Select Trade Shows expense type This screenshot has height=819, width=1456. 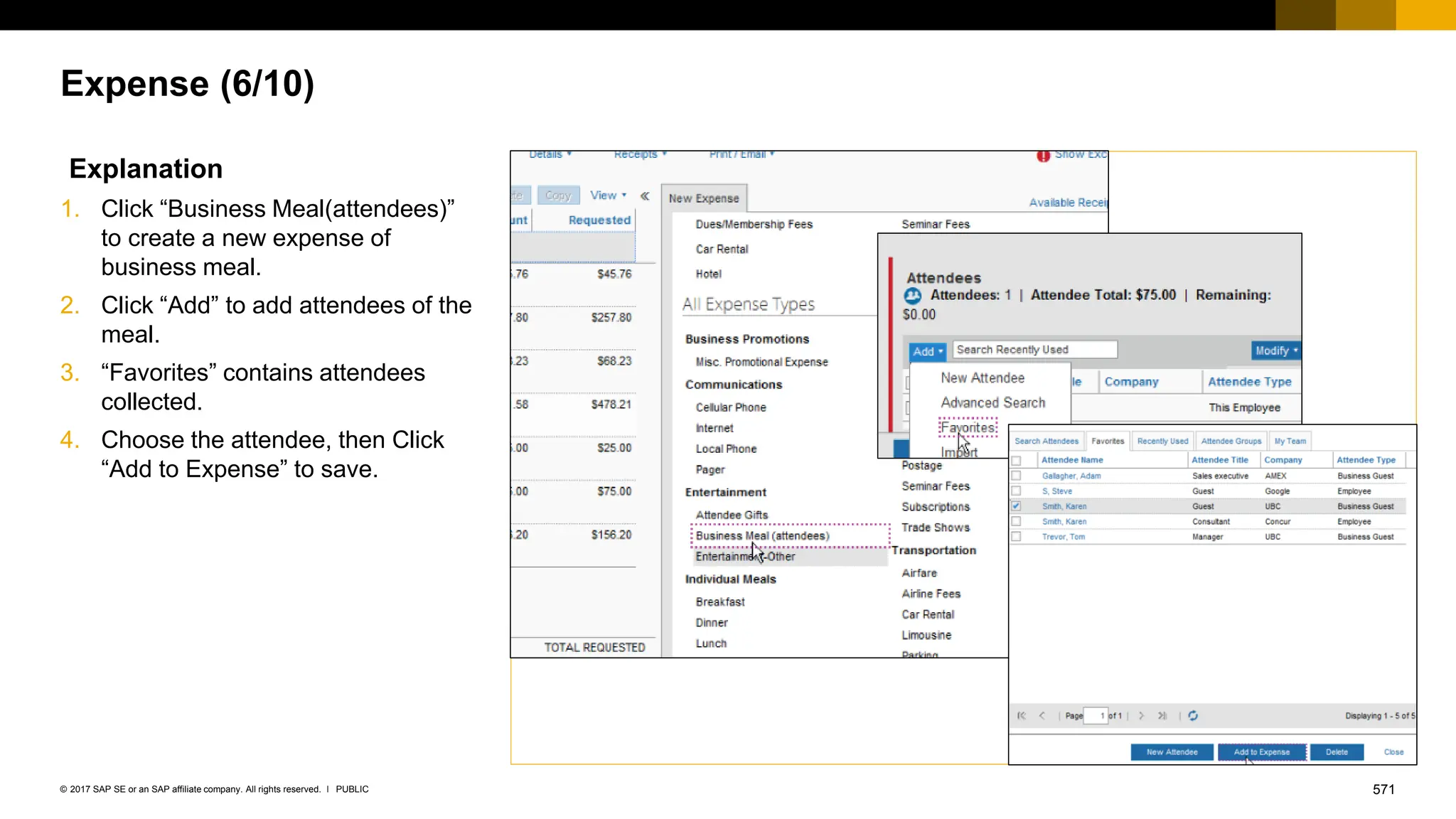pos(936,528)
